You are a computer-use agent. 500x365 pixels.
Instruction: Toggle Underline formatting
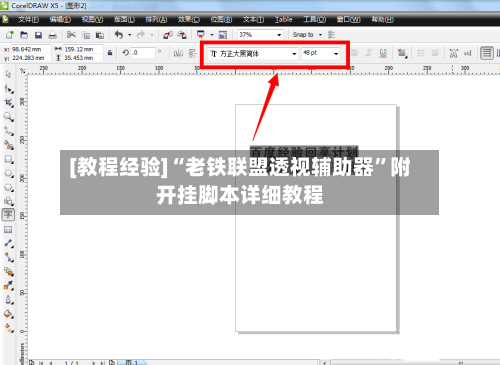pos(383,53)
